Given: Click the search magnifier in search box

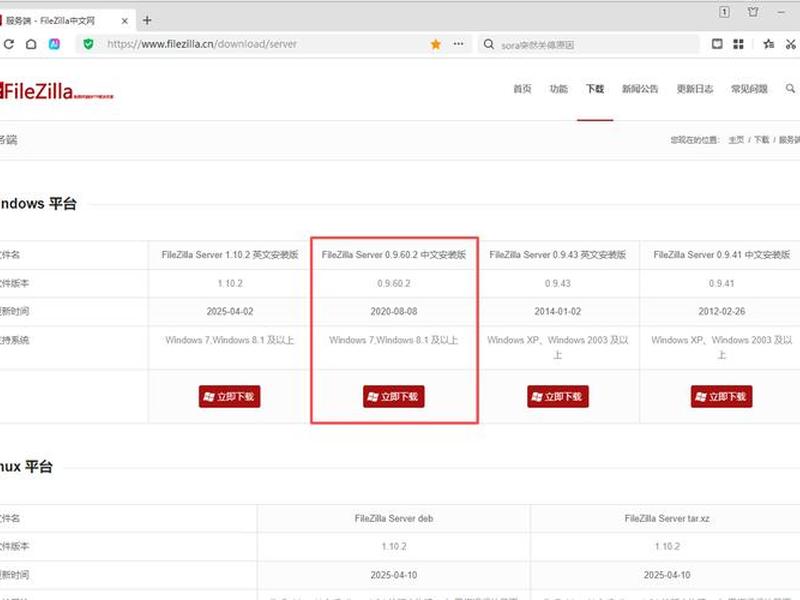Looking at the screenshot, I should [489, 44].
